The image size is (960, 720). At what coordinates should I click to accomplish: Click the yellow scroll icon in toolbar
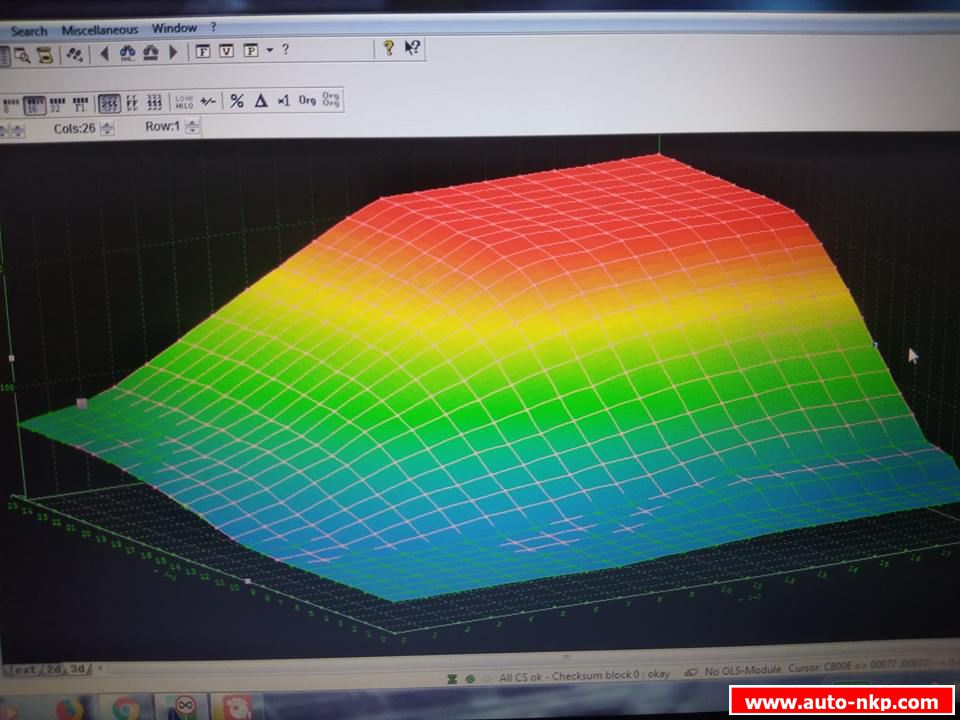point(45,55)
